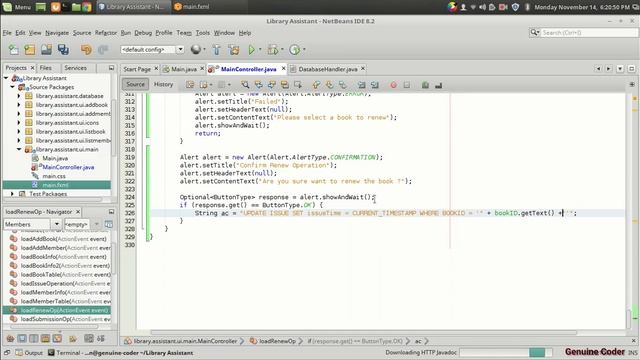This screenshot has width=640, height=360.
Task: Collapse library.assistant.ui.main package
Action: (x=19, y=149)
